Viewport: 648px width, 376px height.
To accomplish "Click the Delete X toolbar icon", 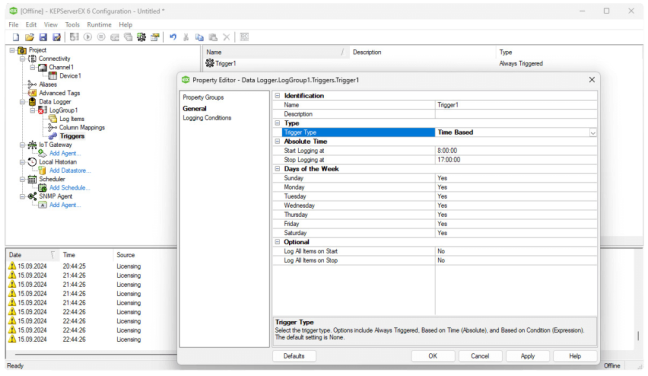I will (226, 37).
